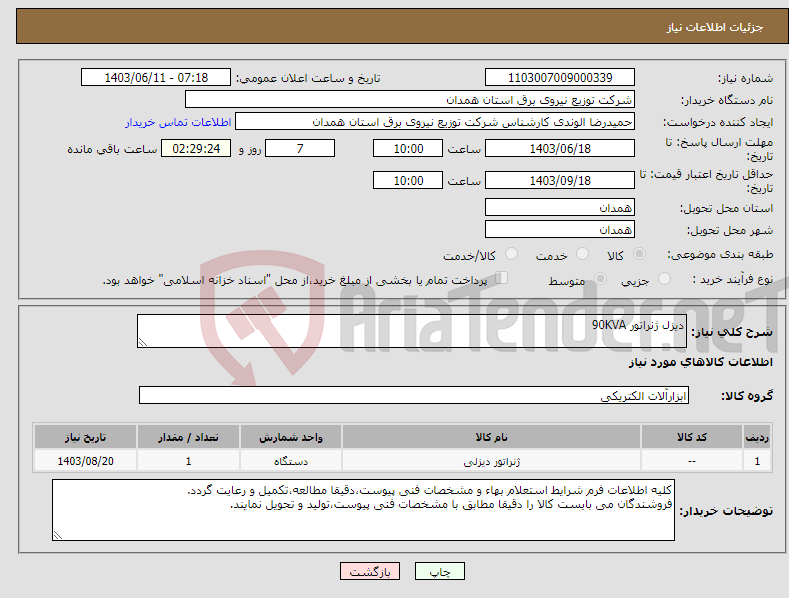
Task: Click the remaining days field showing 7
Action: click(x=300, y=148)
